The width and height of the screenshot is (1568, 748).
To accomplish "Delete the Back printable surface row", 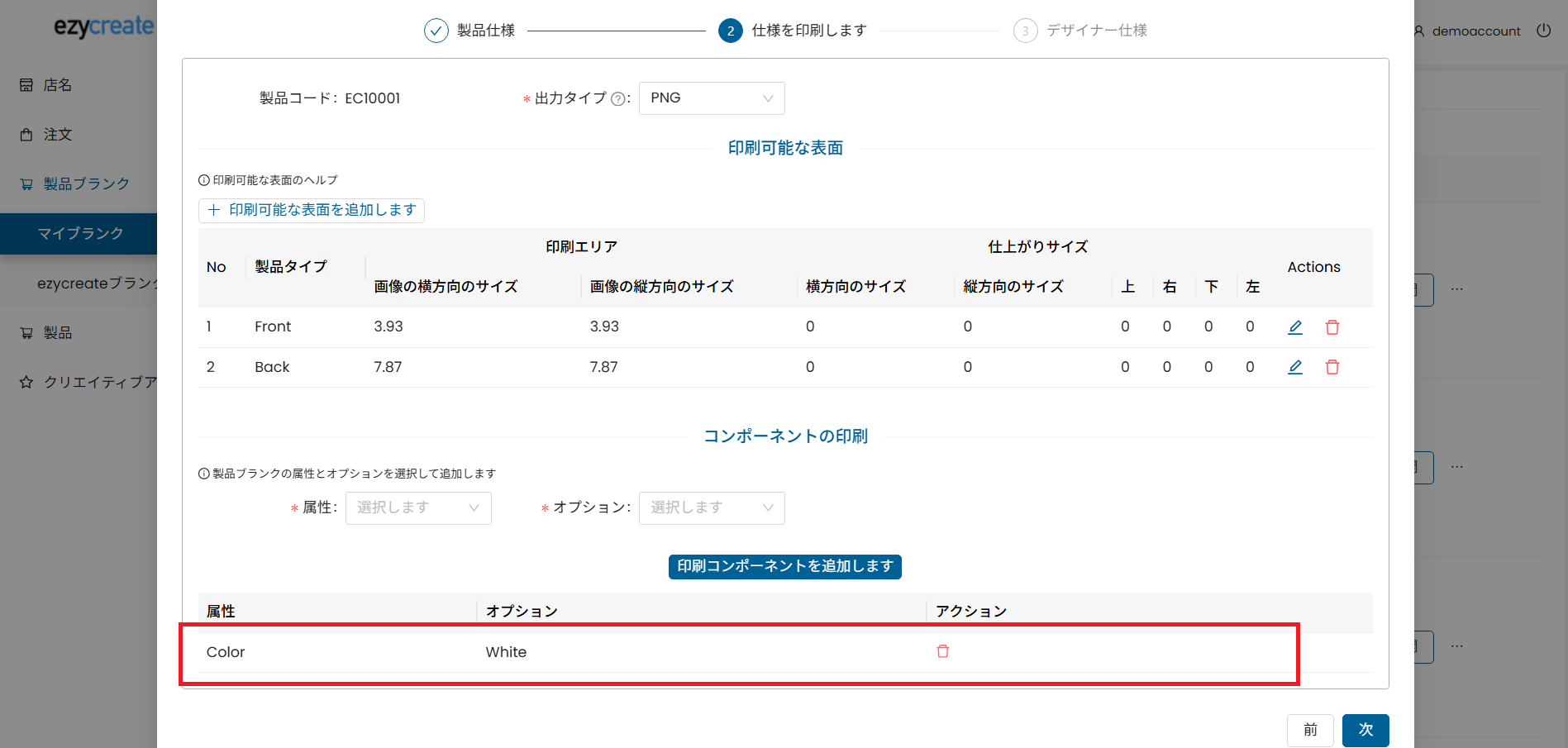I will click(x=1332, y=367).
